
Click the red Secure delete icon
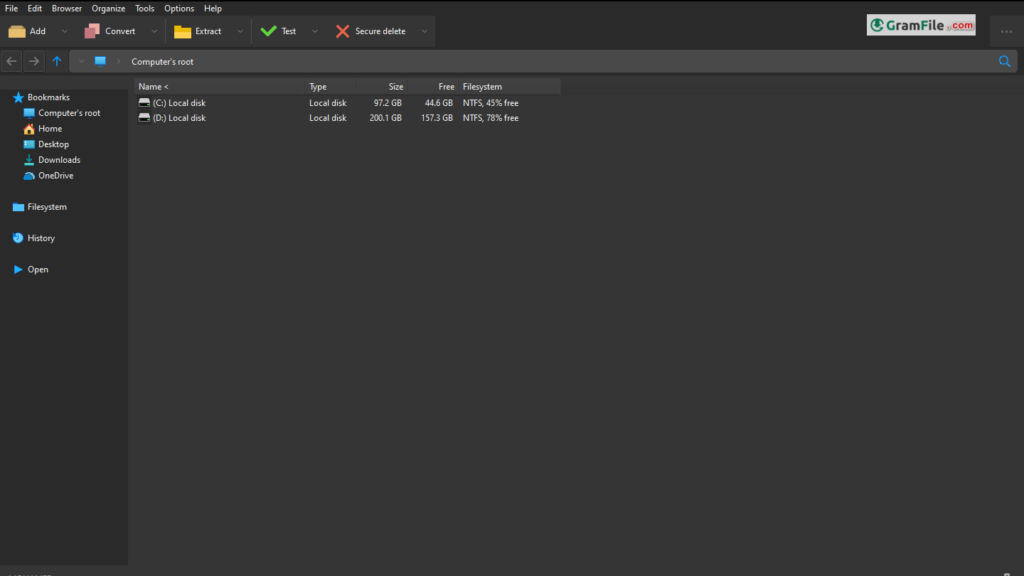pyautogui.click(x=343, y=31)
